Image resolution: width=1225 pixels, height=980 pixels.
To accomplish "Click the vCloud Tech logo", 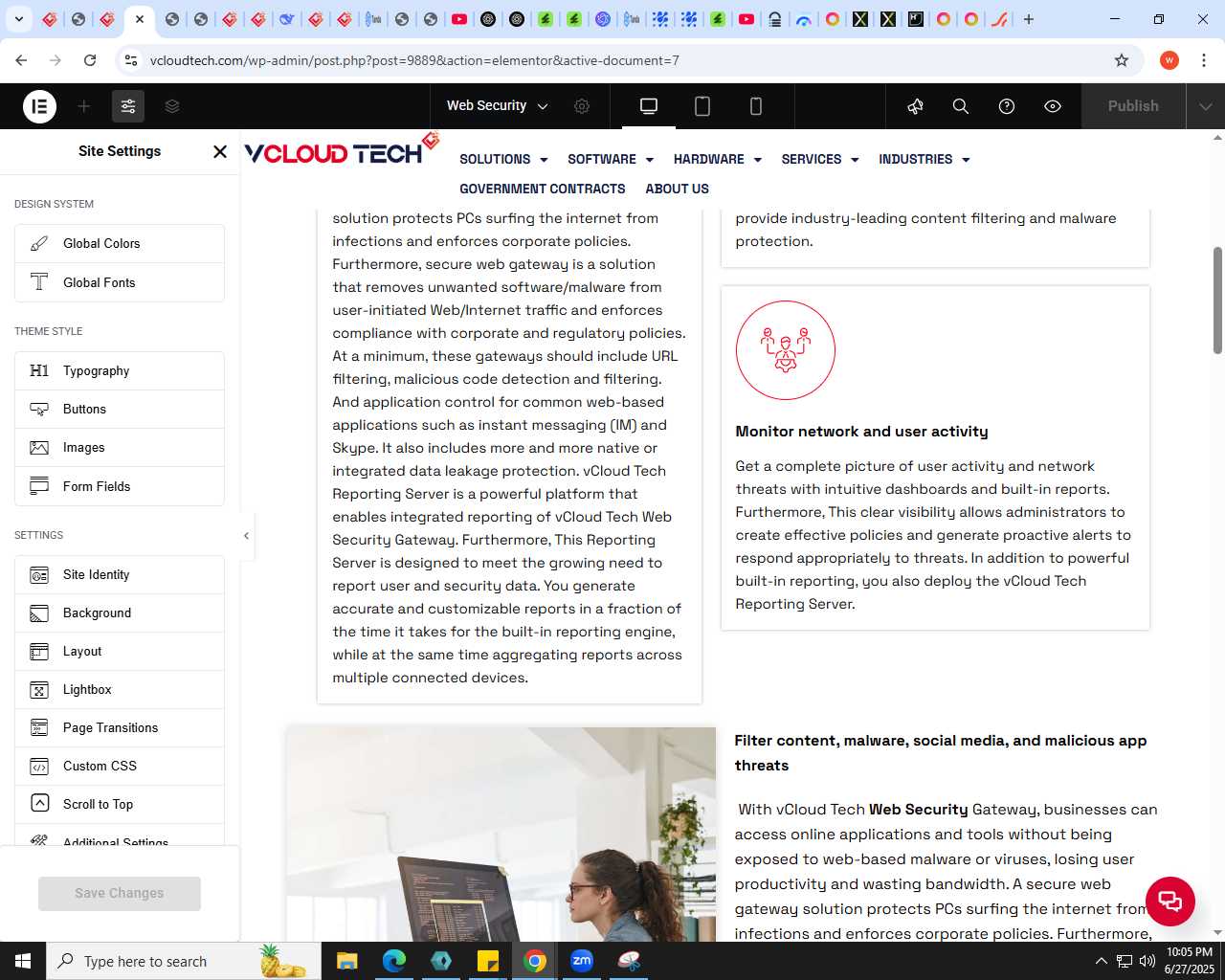I will pos(342,150).
